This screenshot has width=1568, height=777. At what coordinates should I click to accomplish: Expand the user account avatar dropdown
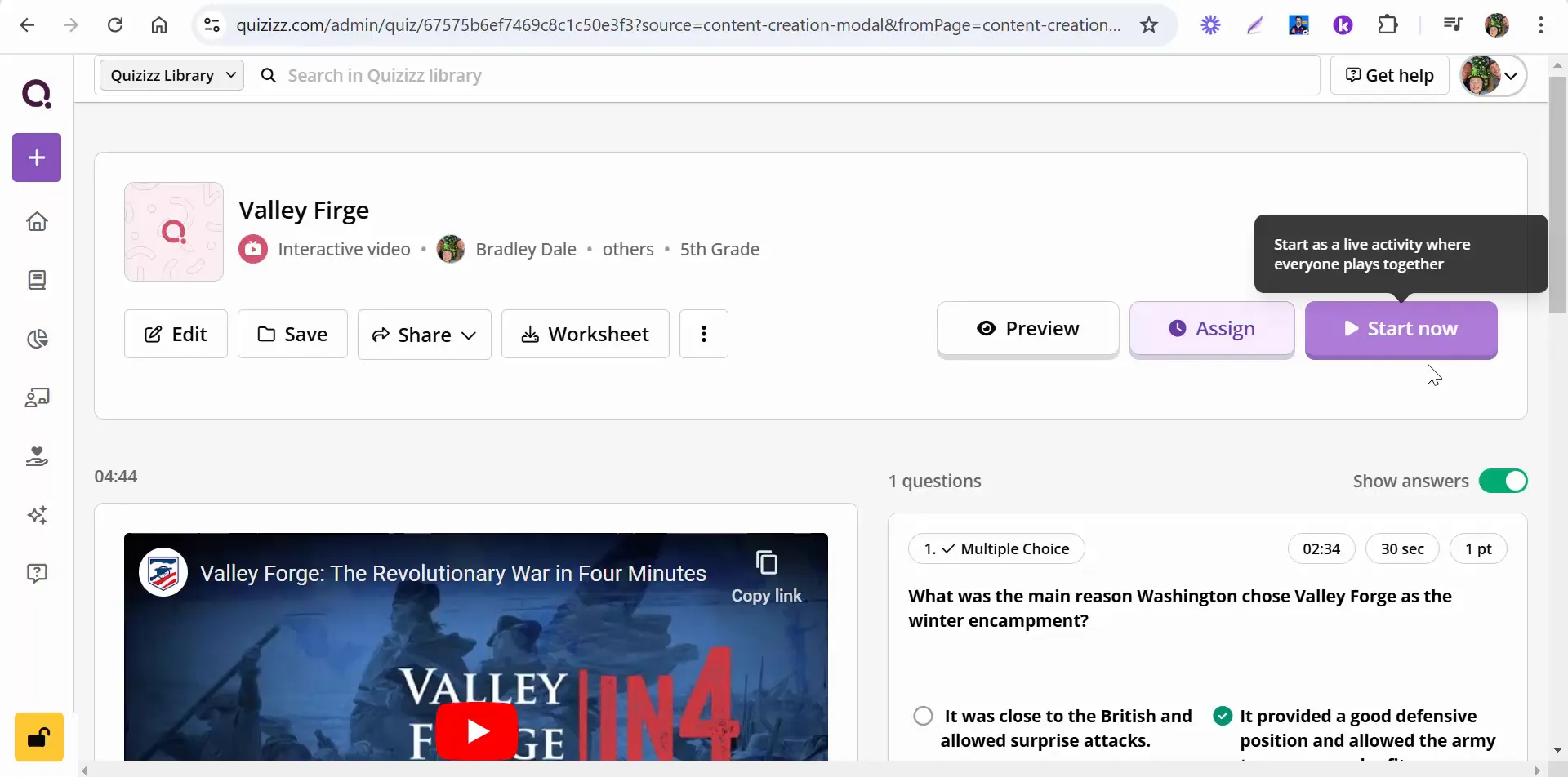(1493, 75)
